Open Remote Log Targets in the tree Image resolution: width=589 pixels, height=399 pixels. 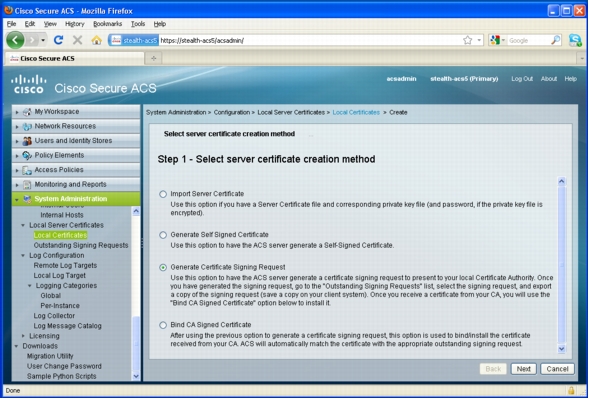[65, 265]
